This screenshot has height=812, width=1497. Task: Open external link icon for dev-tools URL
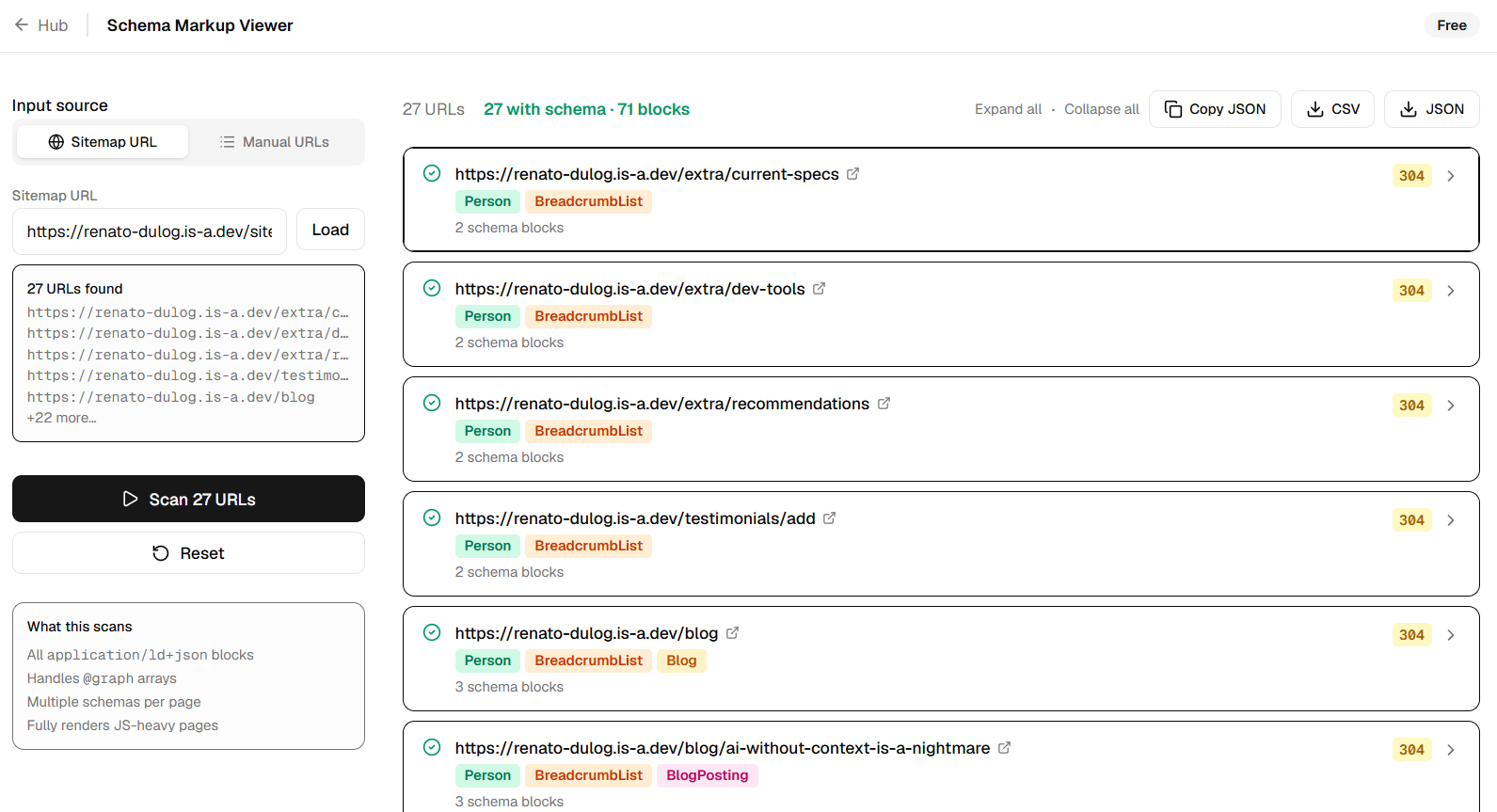coord(819,289)
